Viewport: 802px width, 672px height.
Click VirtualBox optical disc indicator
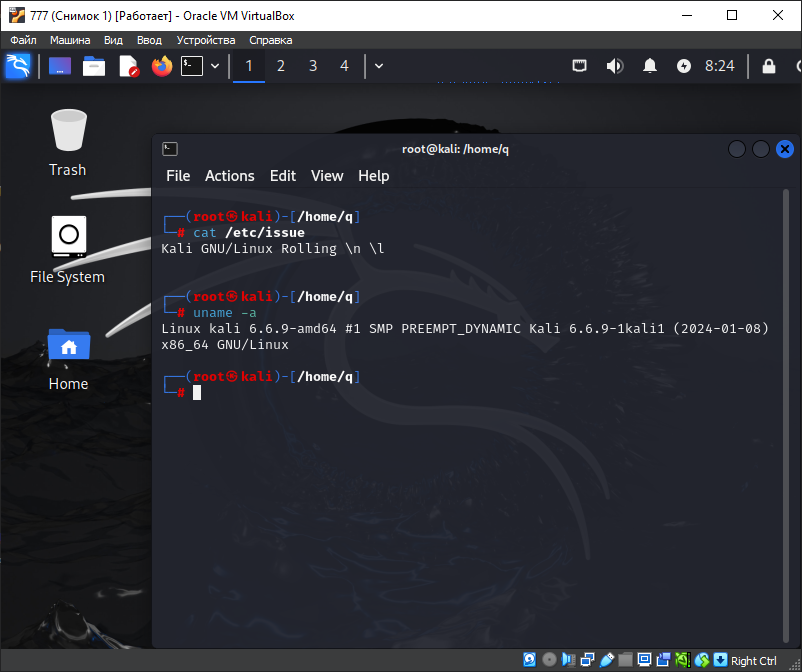[x=549, y=660]
